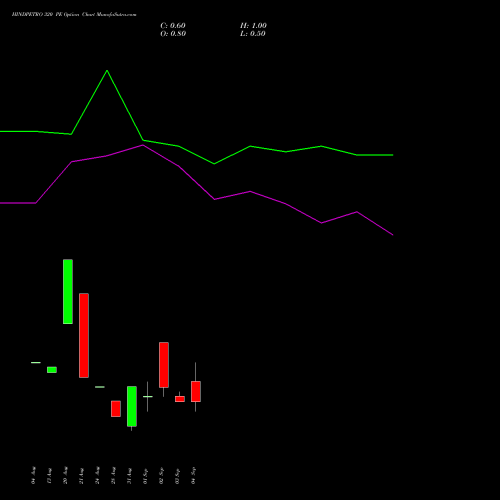Select the open value O: 0.80

tap(173, 34)
